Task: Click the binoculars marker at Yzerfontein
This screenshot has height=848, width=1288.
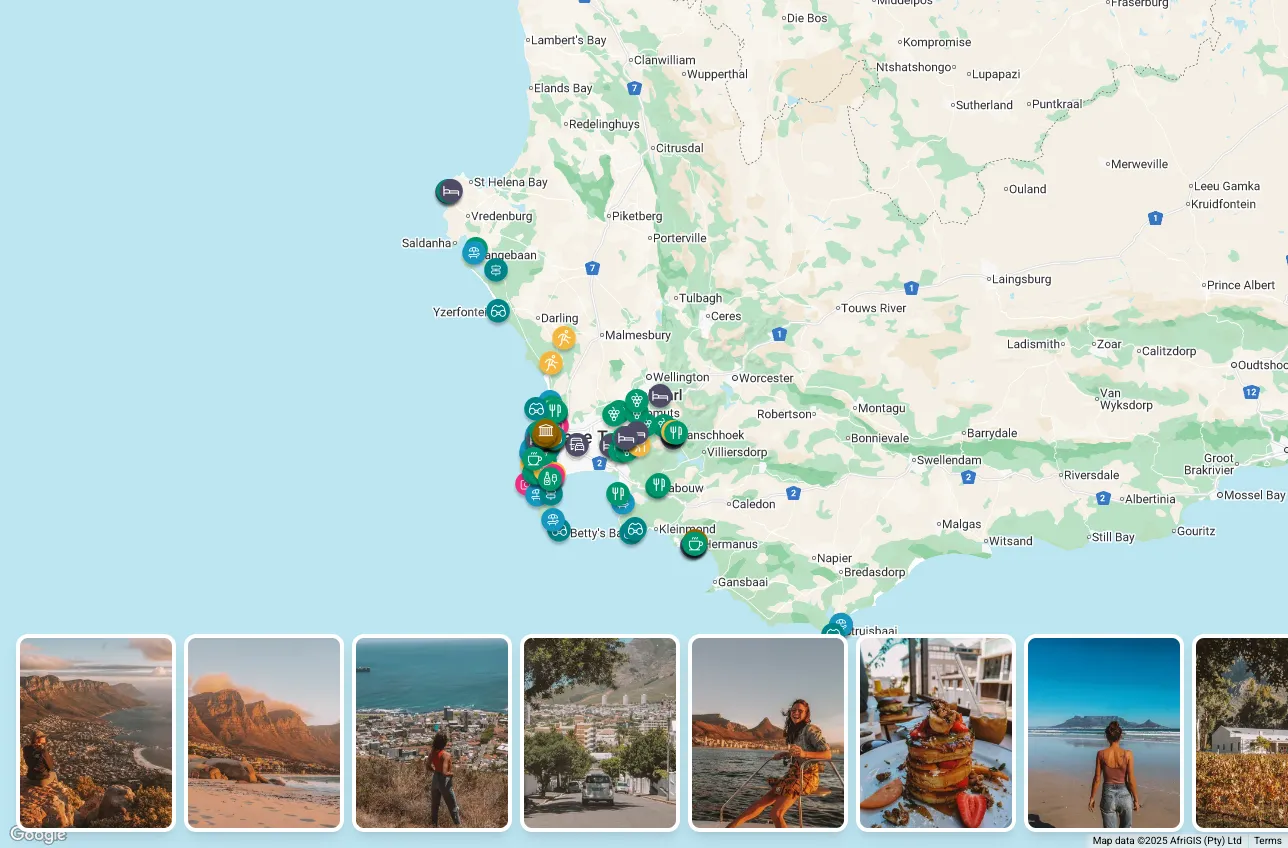Action: click(498, 311)
